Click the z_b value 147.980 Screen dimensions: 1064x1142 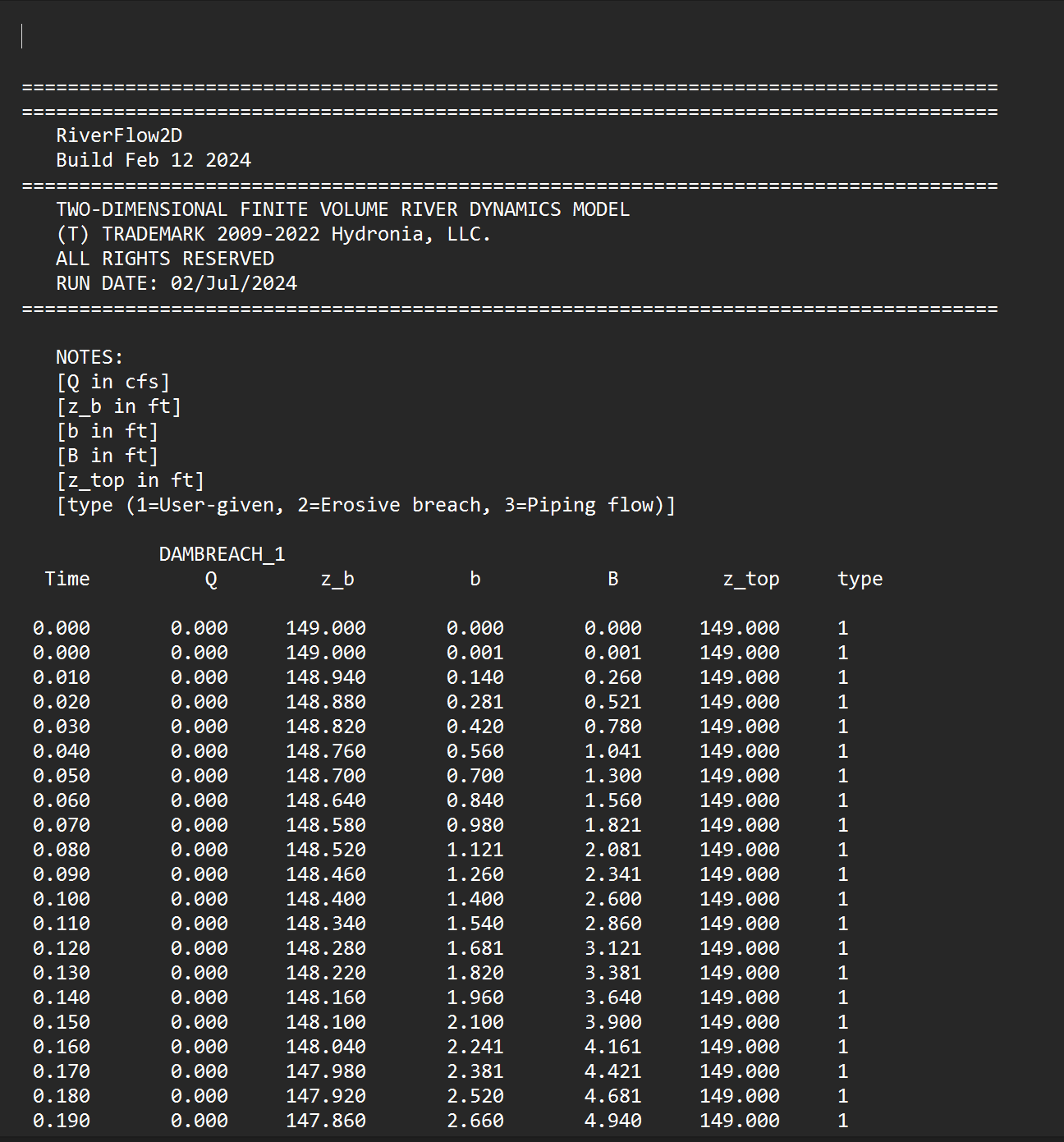click(326, 1071)
